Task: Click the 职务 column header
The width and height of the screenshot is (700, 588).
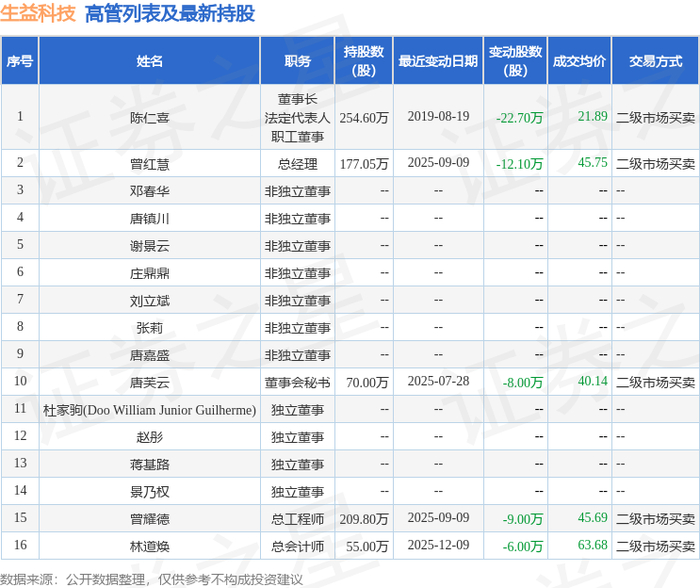Action: click(x=297, y=61)
